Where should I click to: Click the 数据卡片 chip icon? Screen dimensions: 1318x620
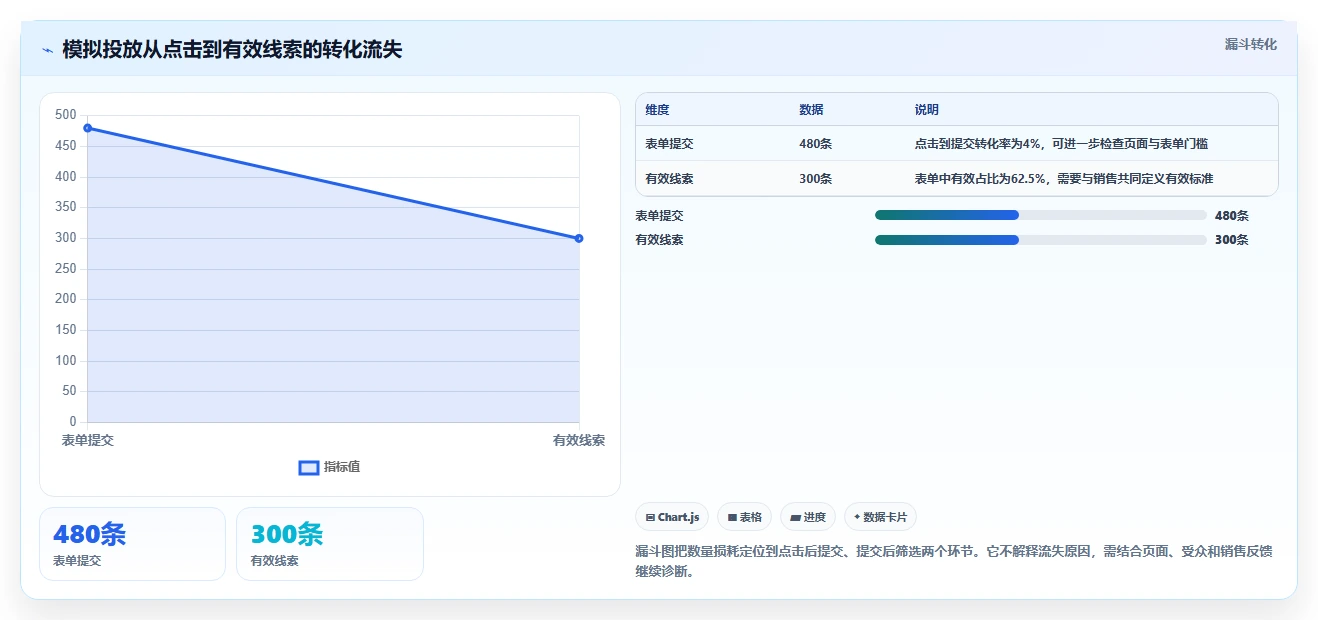pos(857,517)
